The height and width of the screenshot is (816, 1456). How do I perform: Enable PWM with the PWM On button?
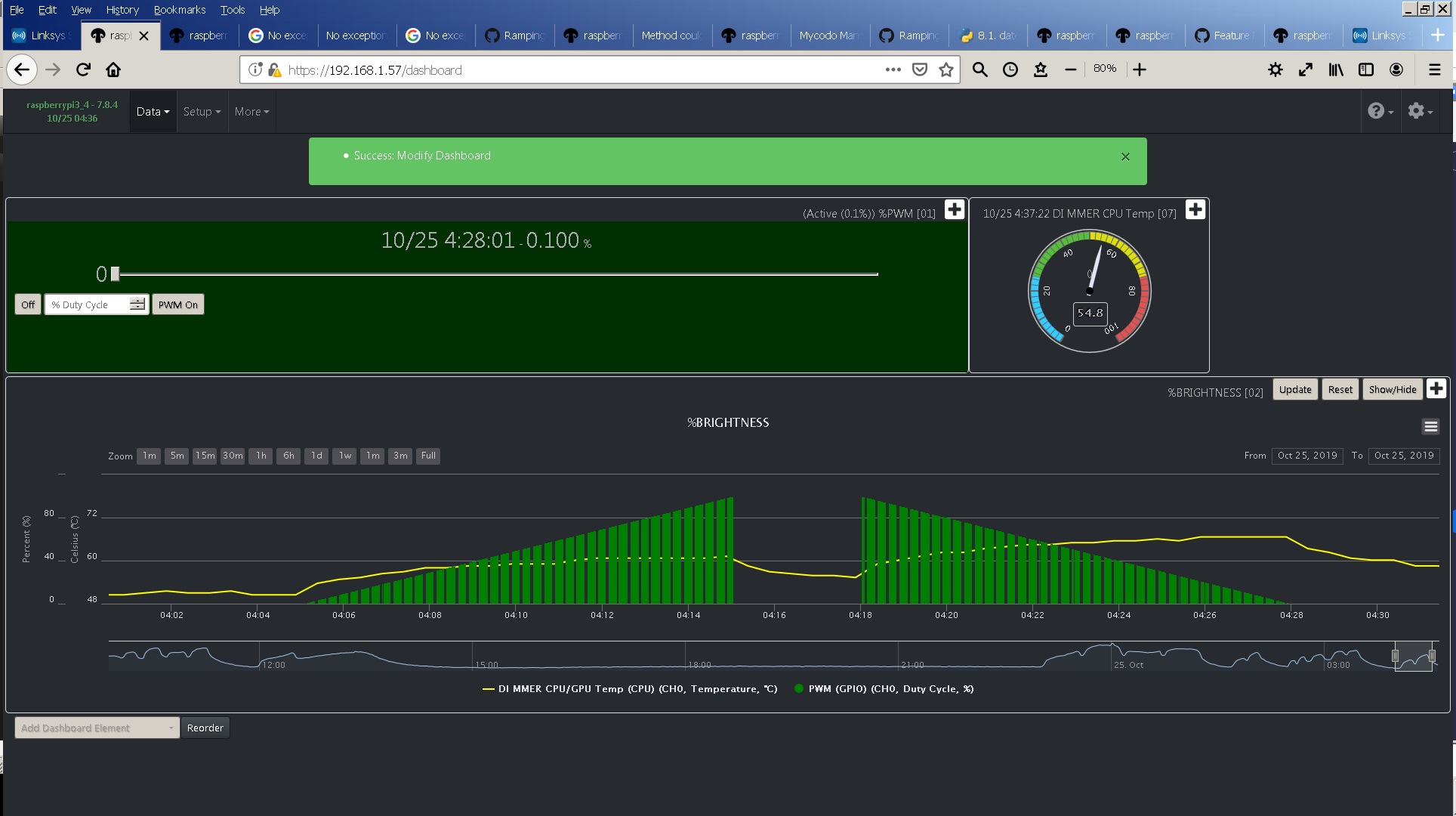point(177,304)
